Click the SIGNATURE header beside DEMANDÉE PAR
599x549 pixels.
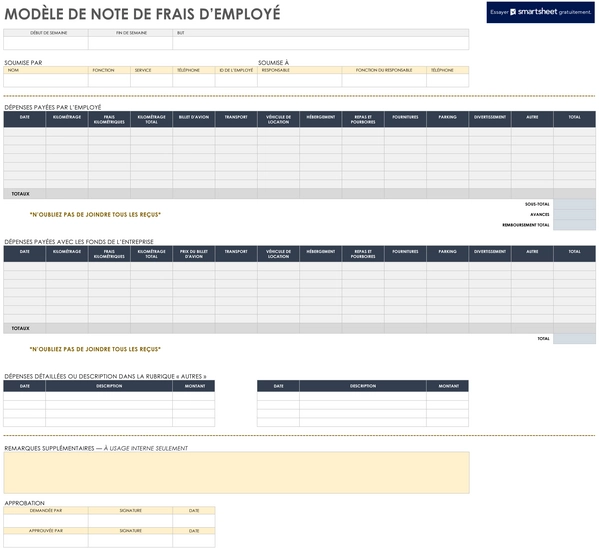pos(130,511)
